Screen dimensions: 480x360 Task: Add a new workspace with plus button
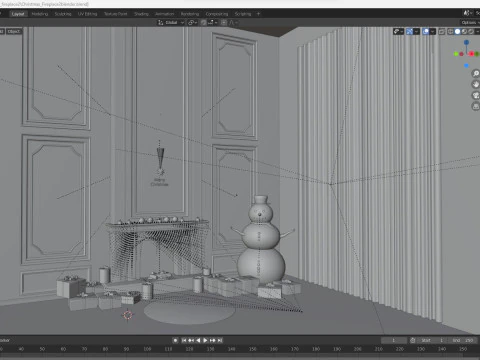(x=258, y=14)
